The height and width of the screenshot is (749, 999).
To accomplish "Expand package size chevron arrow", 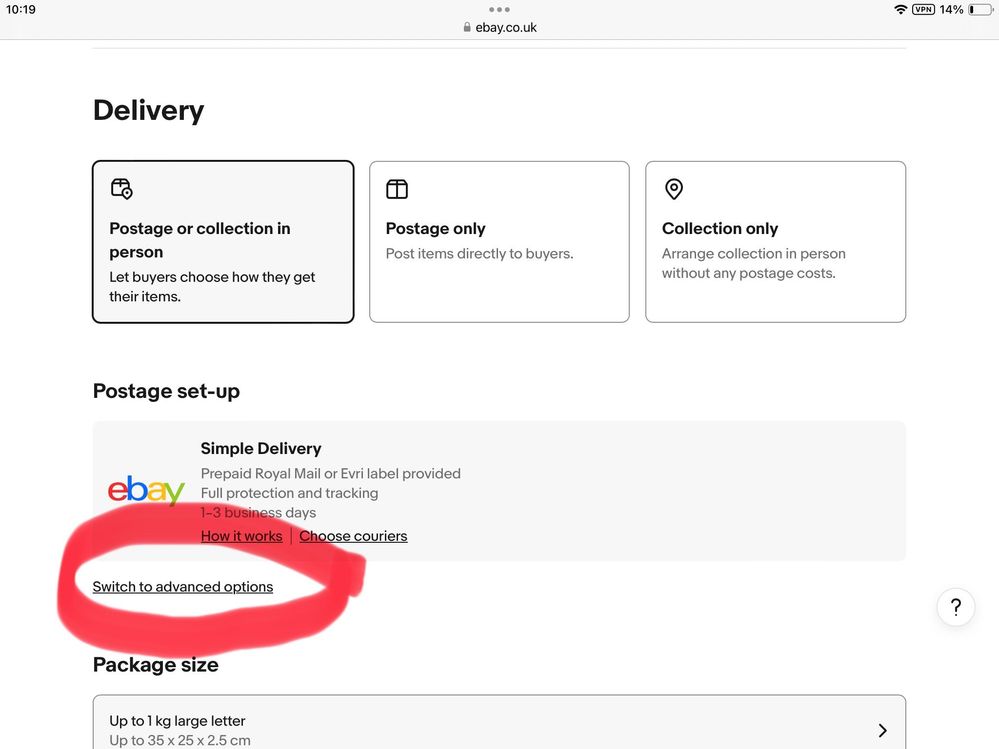I will coord(882,730).
